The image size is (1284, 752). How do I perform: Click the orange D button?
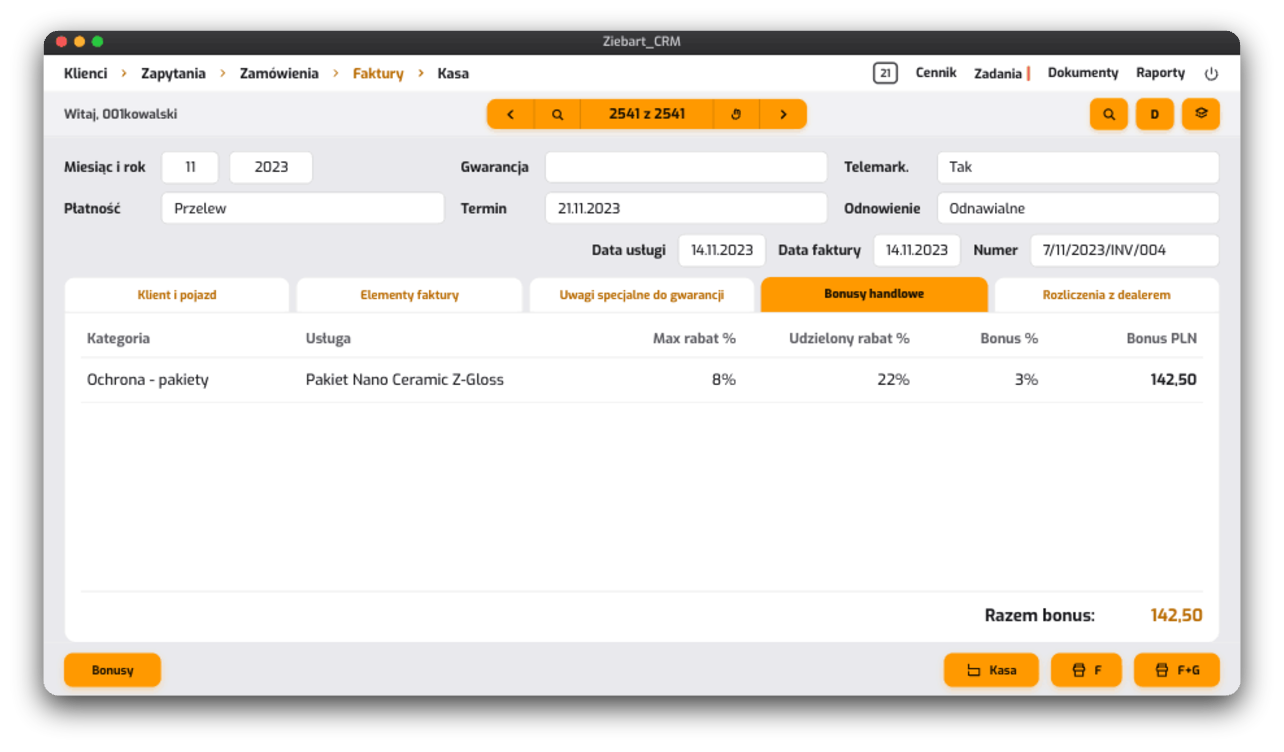1155,114
